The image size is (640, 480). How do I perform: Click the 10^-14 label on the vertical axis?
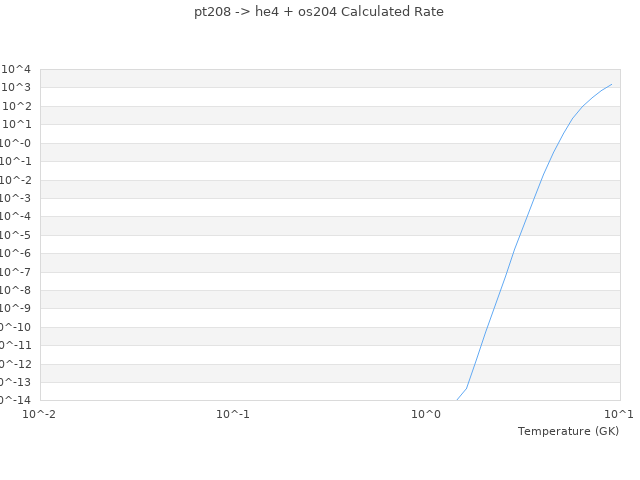(x=13, y=400)
